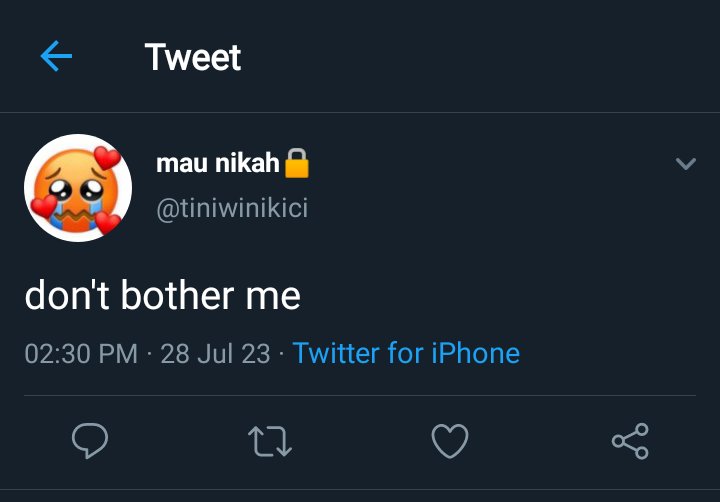The width and height of the screenshot is (720, 502).
Task: Expand tweet options with the chevron
Action: coord(686,164)
